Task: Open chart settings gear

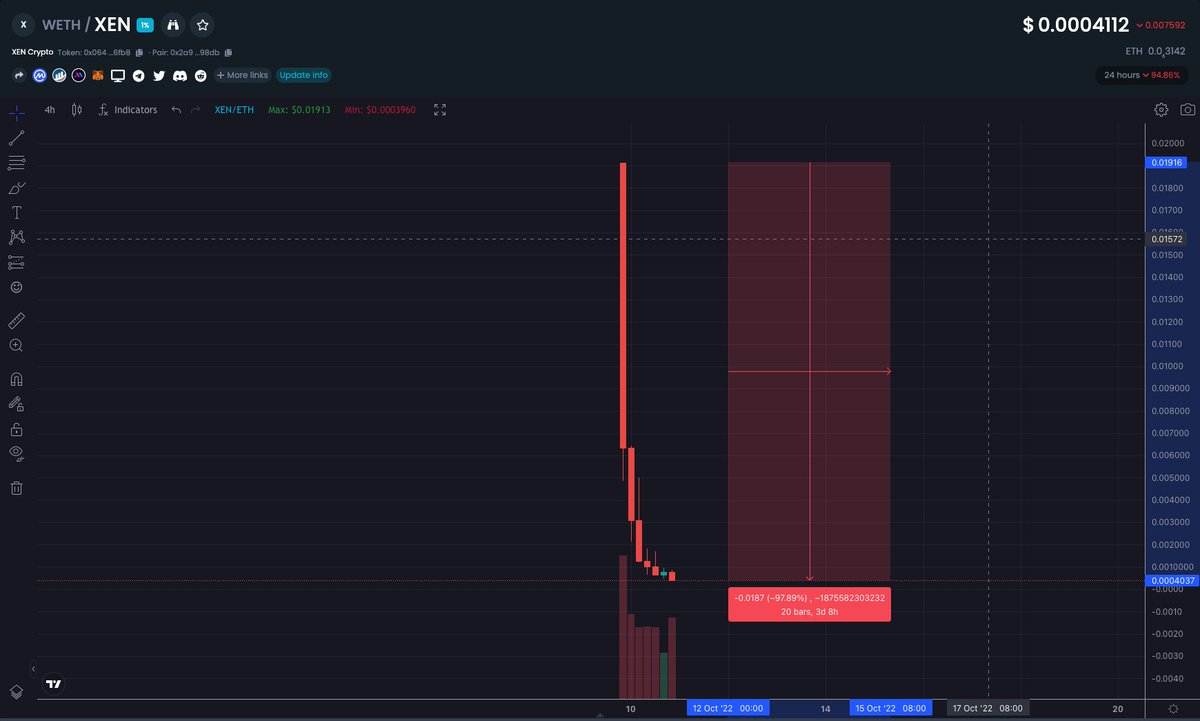Action: coord(1161,110)
